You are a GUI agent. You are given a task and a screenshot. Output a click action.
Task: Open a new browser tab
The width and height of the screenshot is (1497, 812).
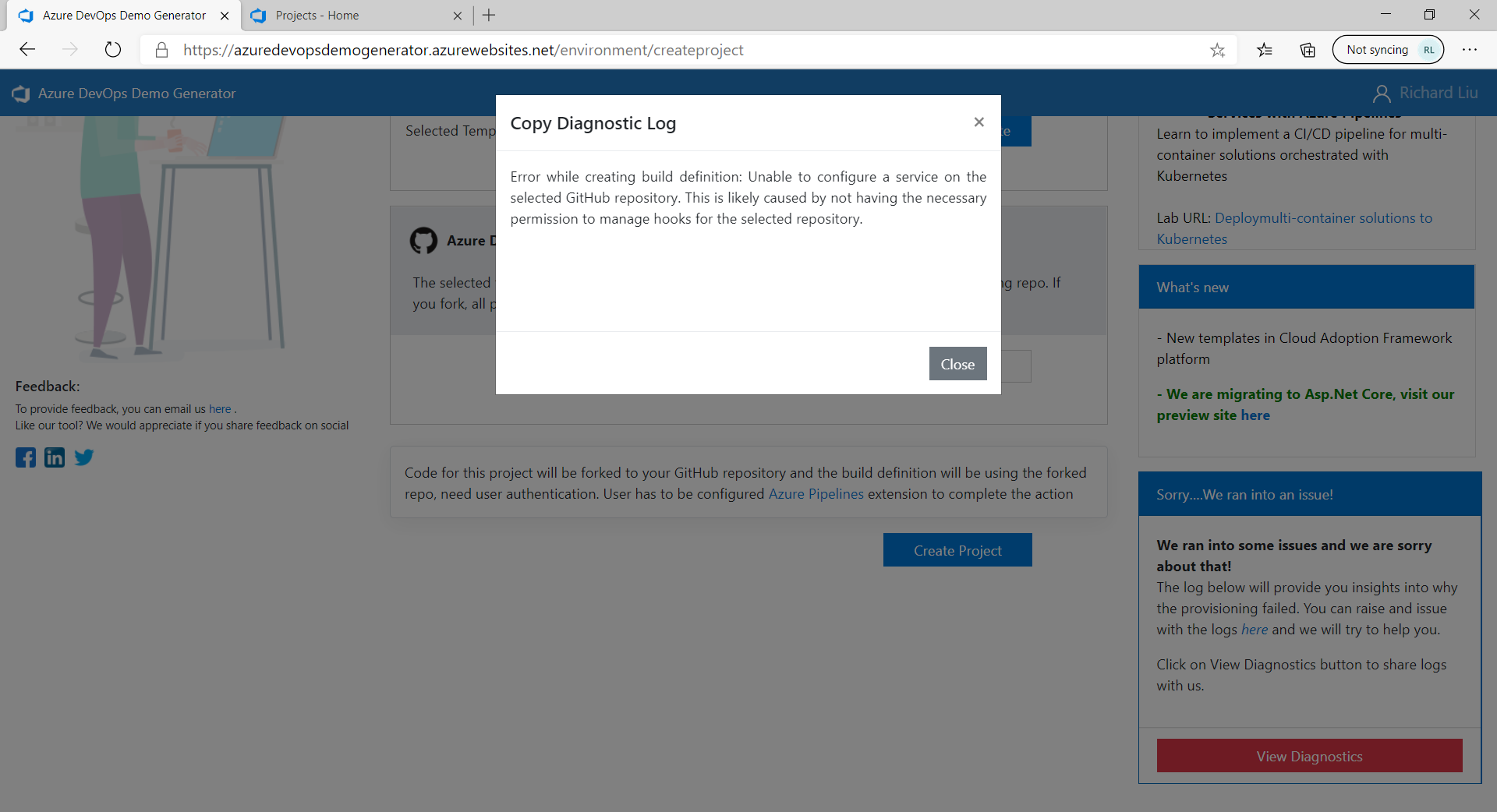[x=489, y=15]
